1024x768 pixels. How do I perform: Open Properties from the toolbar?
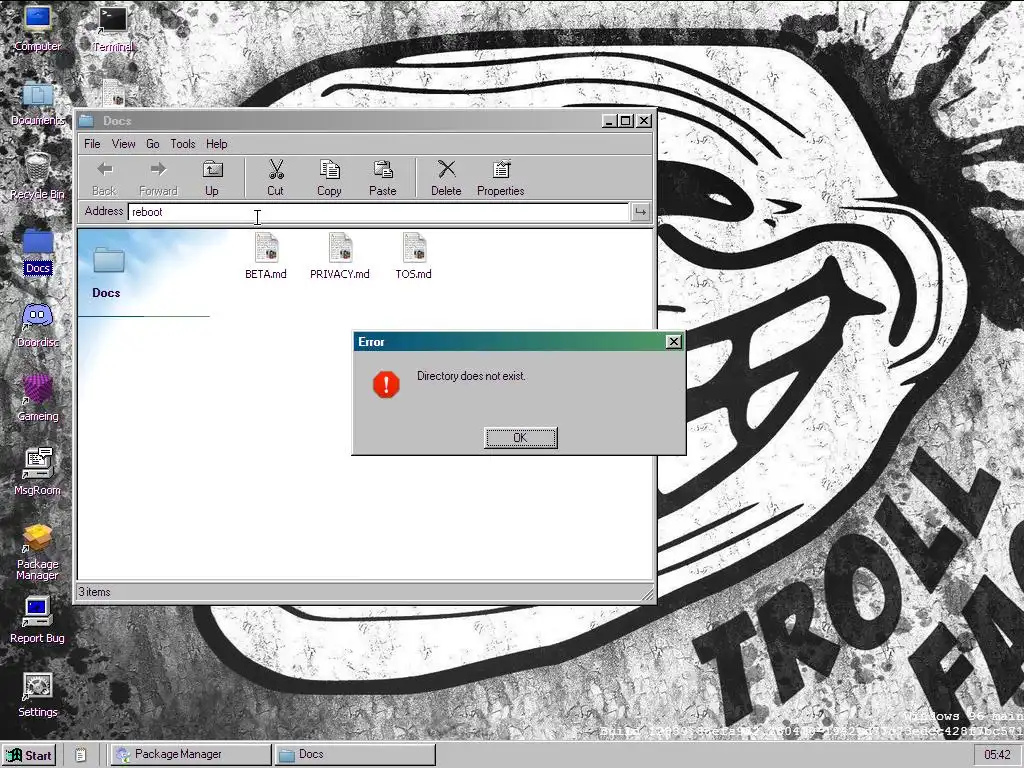[500, 178]
